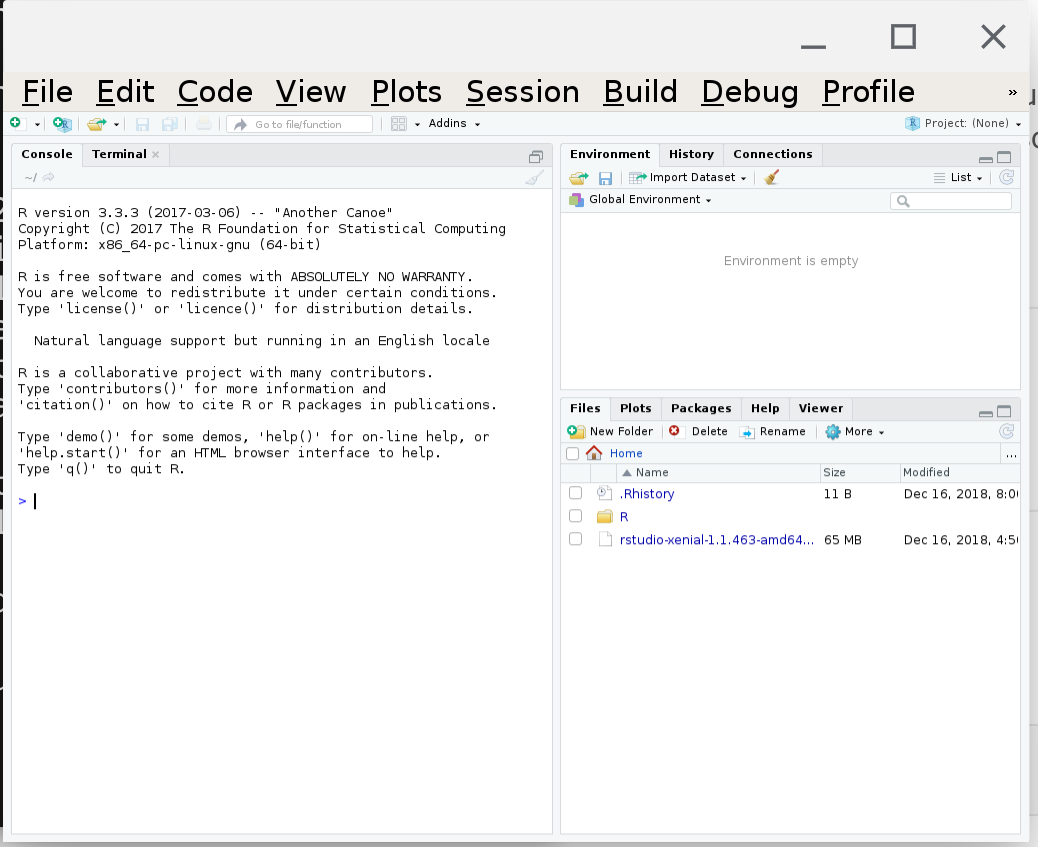Open the View menu
This screenshot has height=847, width=1038.
pos(311,91)
